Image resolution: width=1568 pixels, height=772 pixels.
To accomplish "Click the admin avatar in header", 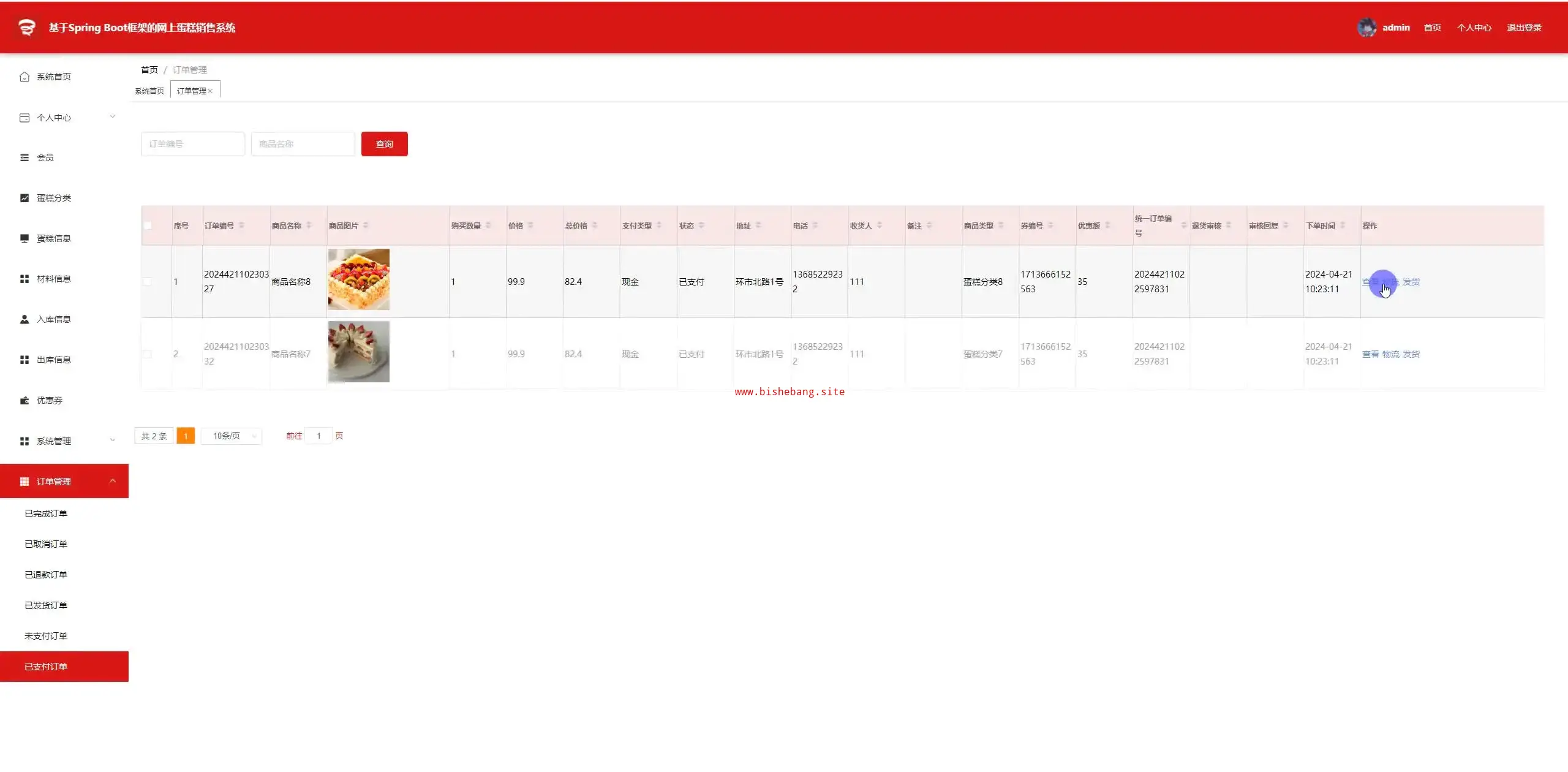I will click(x=1366, y=28).
